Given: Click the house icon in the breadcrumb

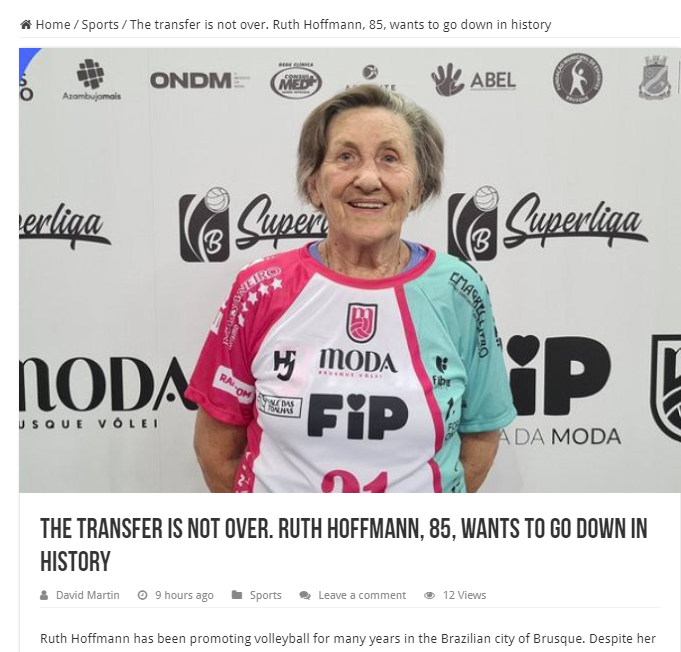Looking at the screenshot, I should (x=26, y=25).
